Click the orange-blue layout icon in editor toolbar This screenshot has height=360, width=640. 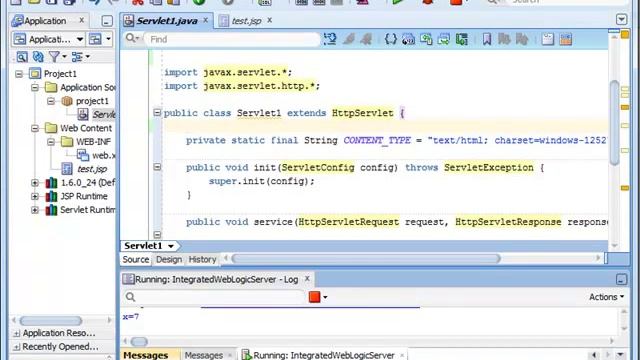coord(566,39)
